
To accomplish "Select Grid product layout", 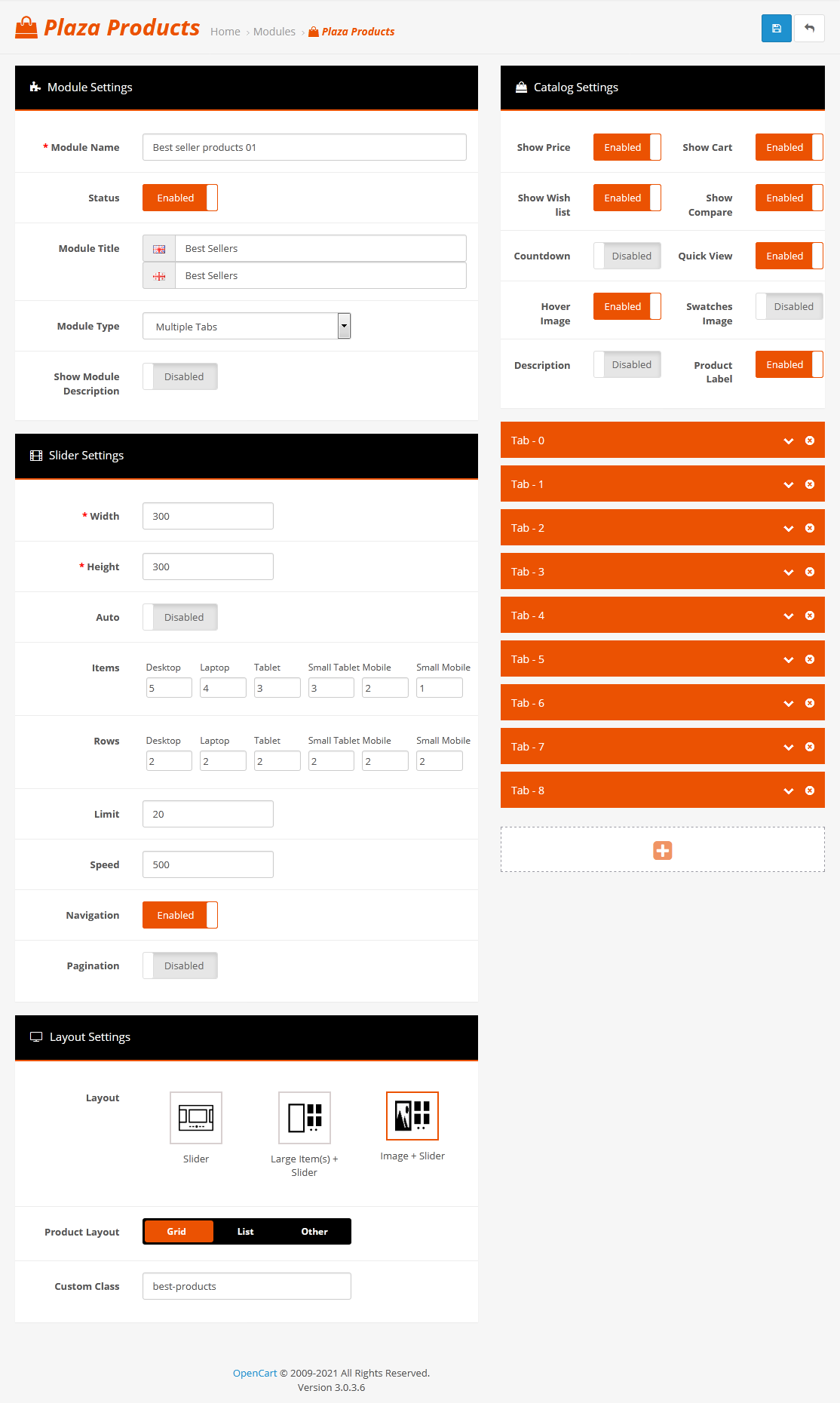I will (177, 1231).
